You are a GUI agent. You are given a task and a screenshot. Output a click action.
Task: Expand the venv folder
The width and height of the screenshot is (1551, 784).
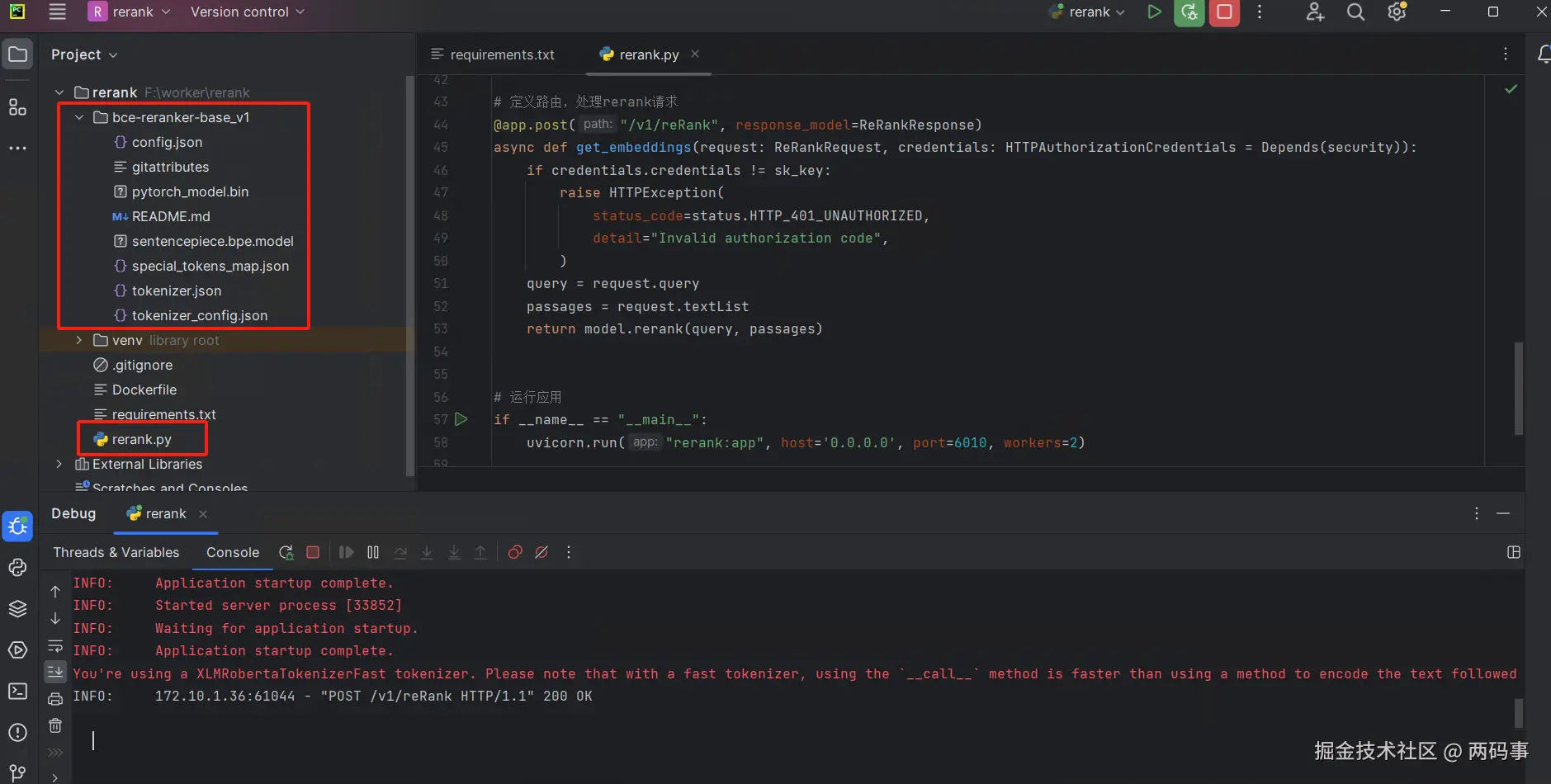[x=79, y=340]
